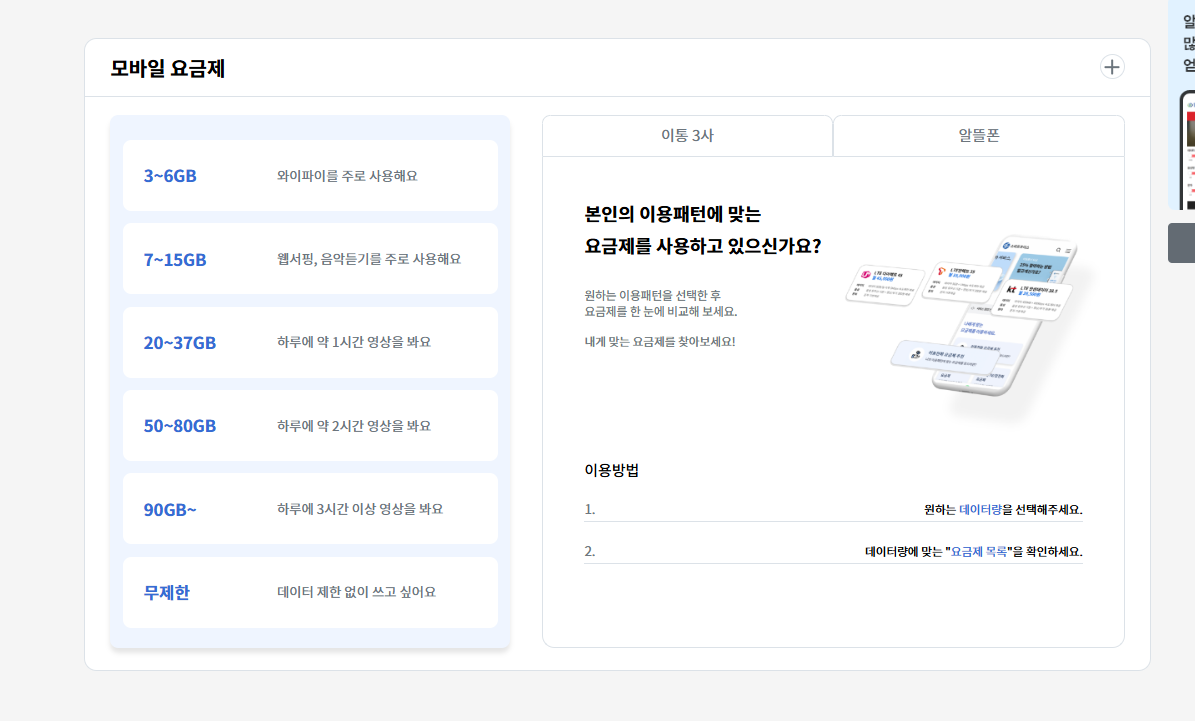Expand the 모바일 요금제 section with the plus icon
Screen dimensions: 1195x721
(1112, 66)
